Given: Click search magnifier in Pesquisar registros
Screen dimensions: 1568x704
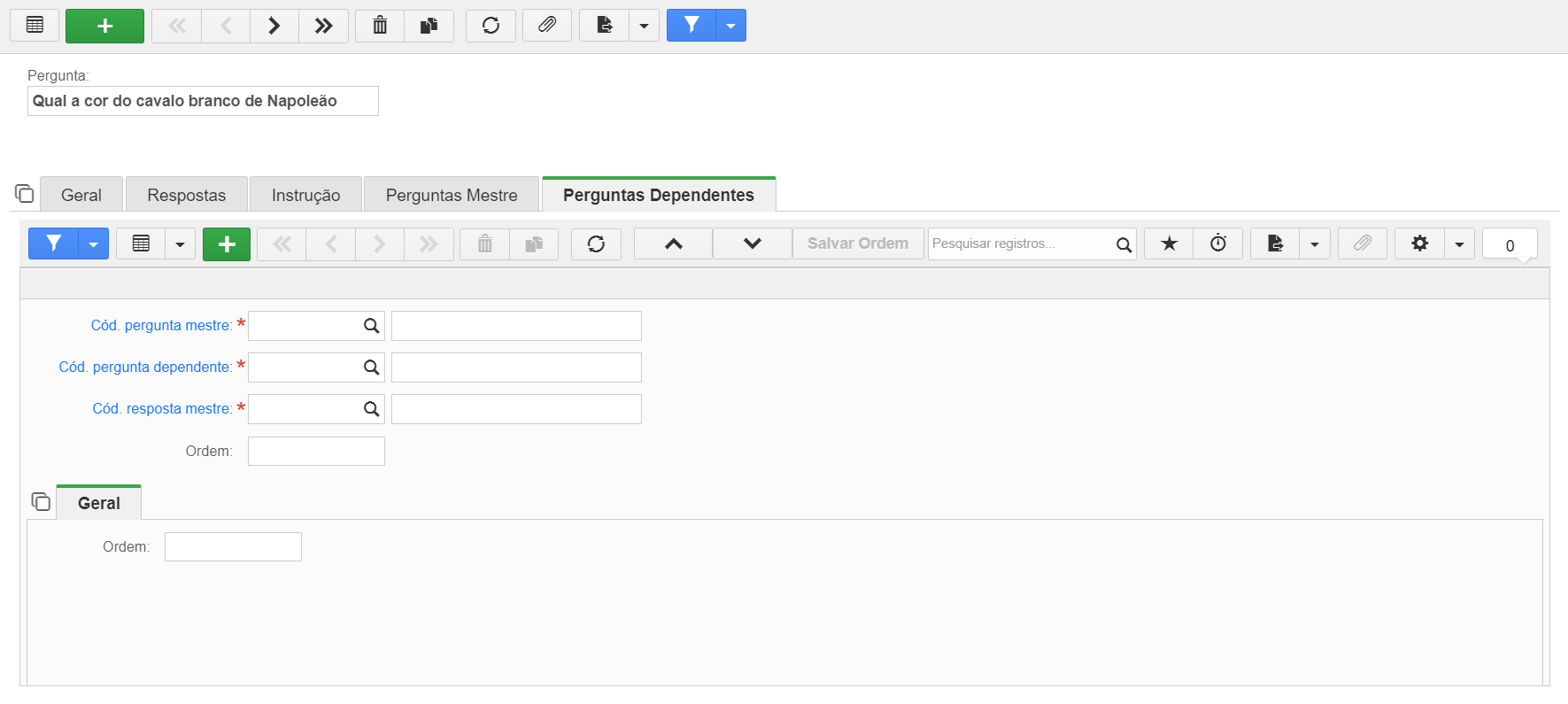Looking at the screenshot, I should click(x=1124, y=244).
